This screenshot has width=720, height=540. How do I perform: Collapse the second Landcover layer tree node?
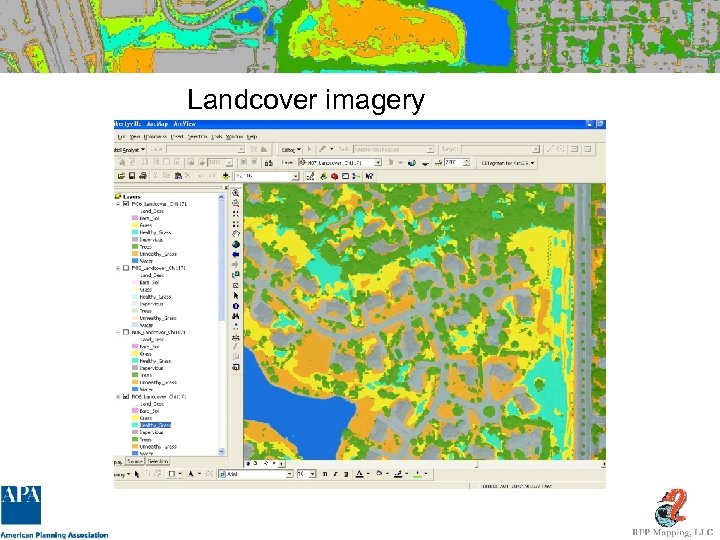(118, 268)
